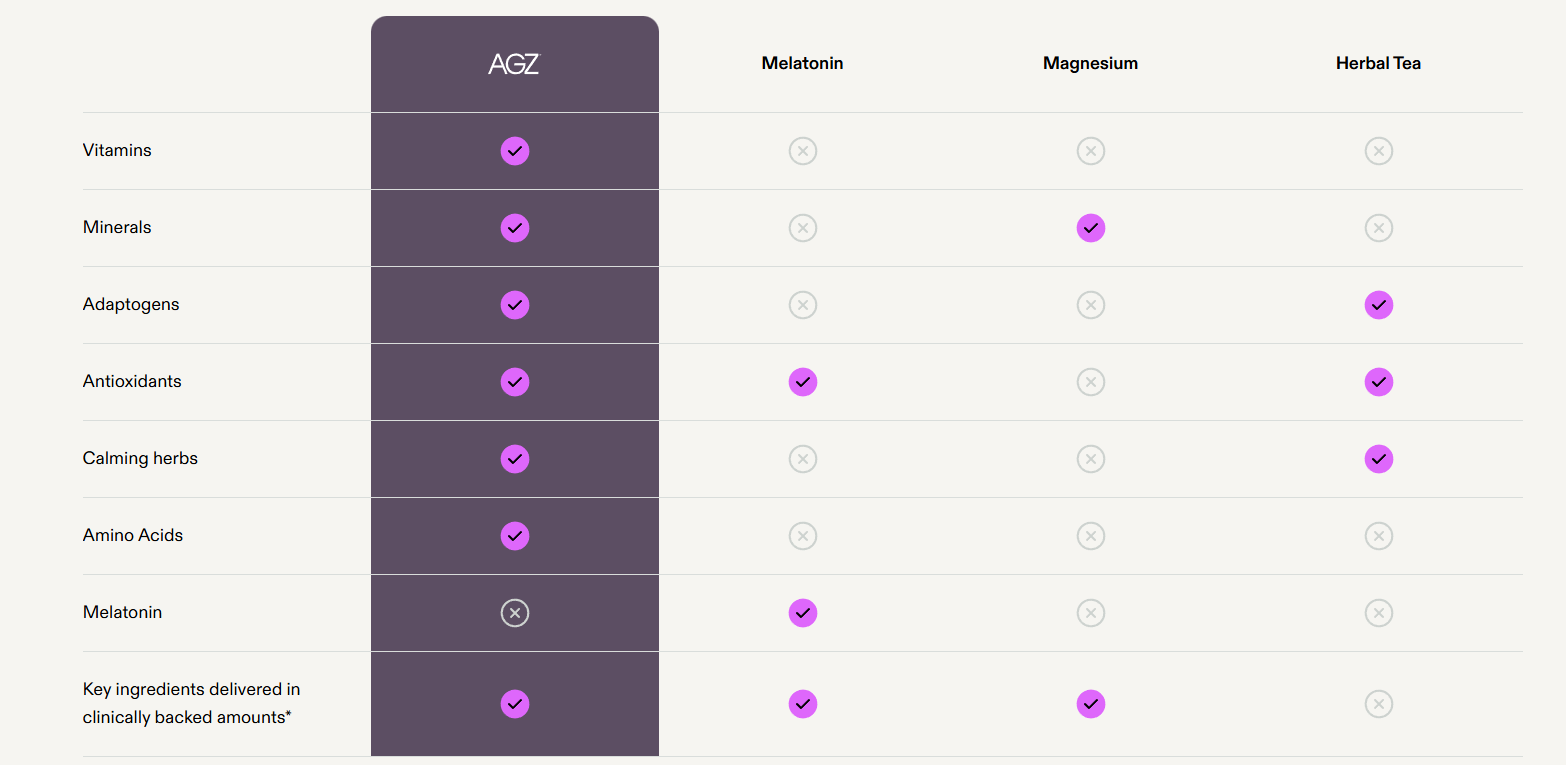Click the Magnesium column header
1566x765 pixels.
[x=1090, y=63]
